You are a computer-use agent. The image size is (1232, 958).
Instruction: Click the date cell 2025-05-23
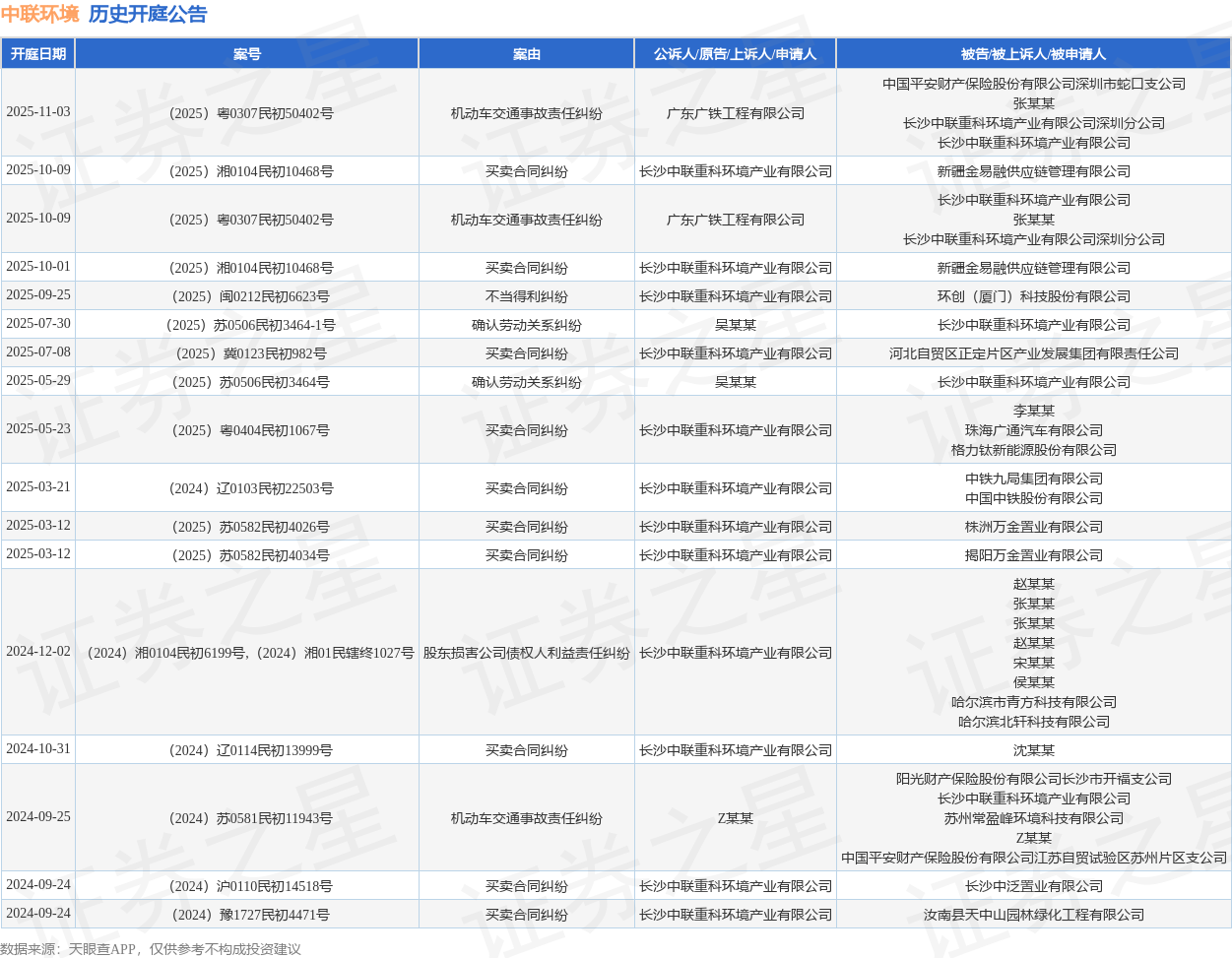click(38, 429)
